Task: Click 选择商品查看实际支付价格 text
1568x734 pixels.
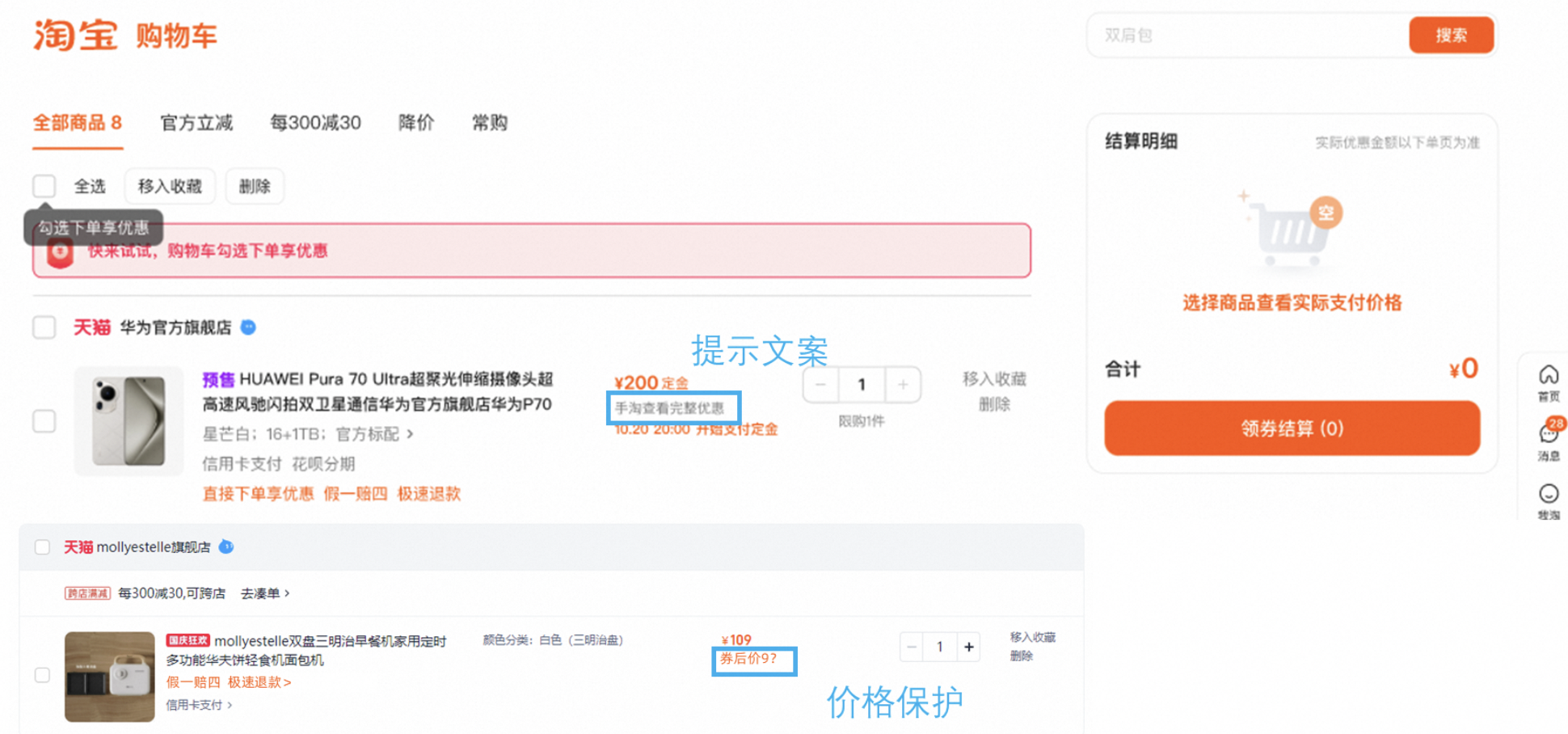Action: [x=1292, y=303]
